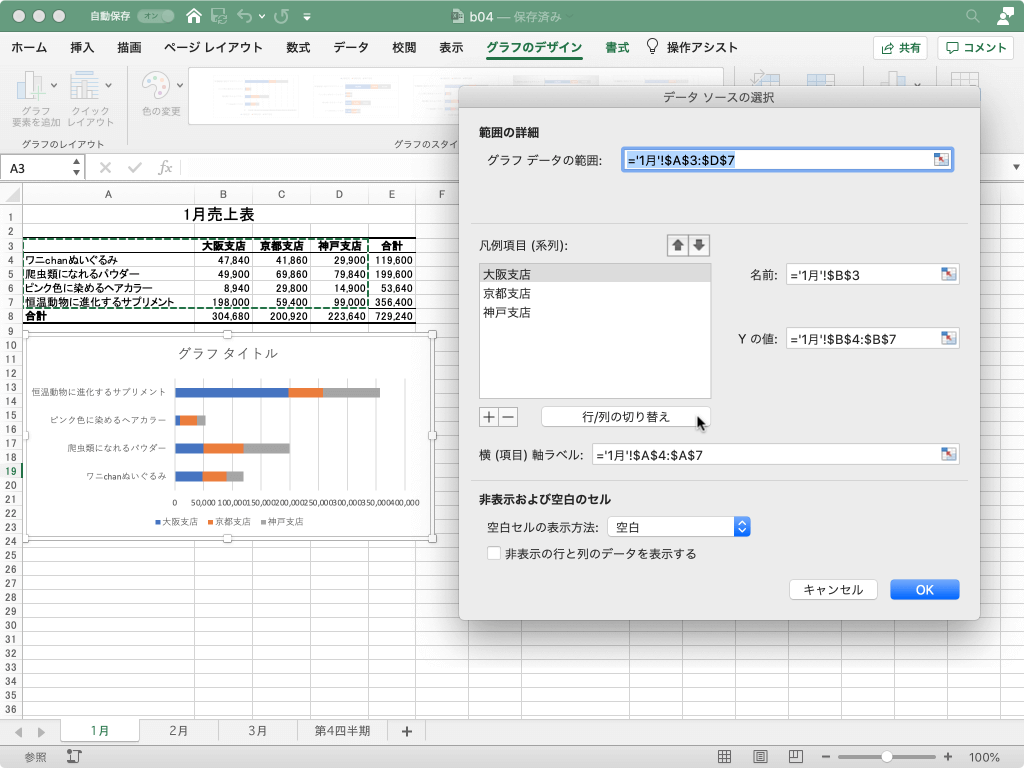Open the quick access toolbar customize arrow

(x=307, y=17)
